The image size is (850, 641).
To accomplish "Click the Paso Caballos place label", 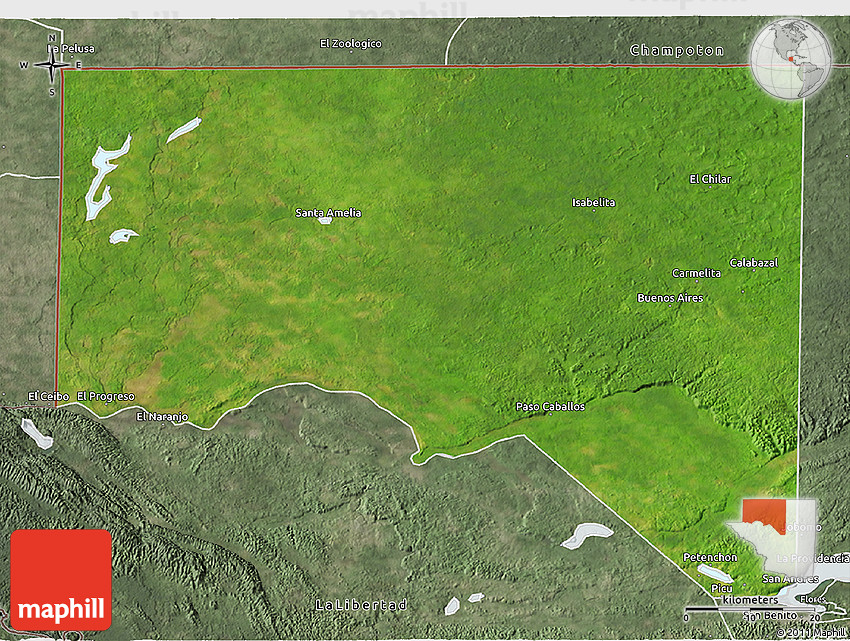I will pos(550,407).
